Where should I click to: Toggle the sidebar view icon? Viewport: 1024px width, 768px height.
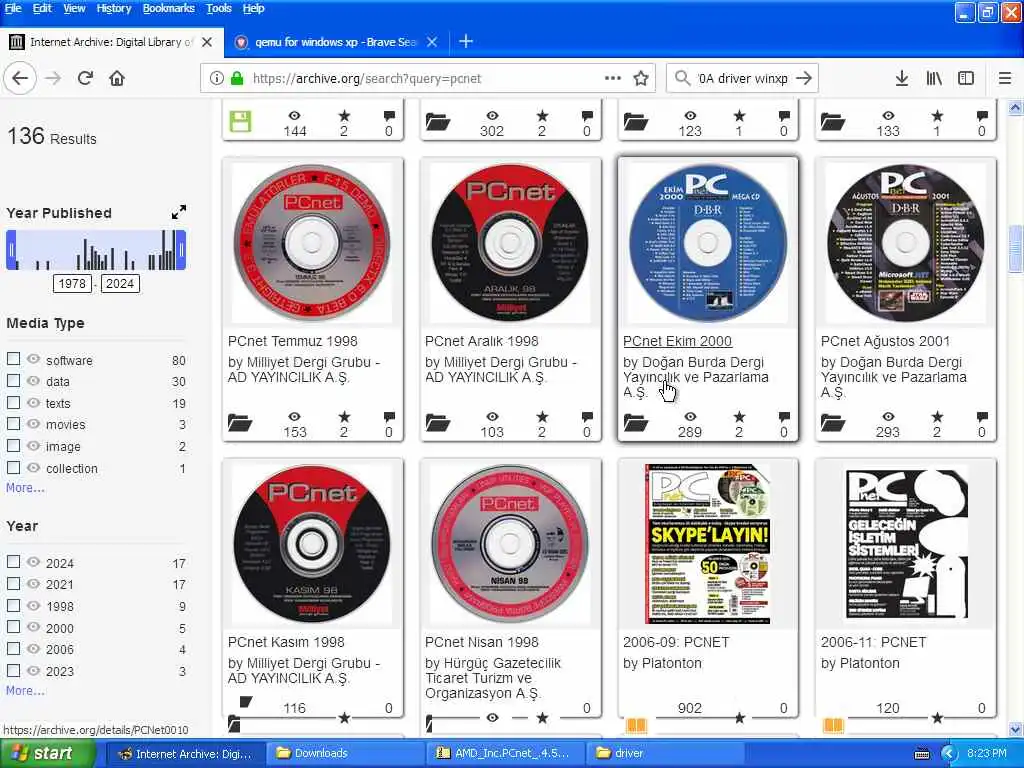(x=966, y=78)
